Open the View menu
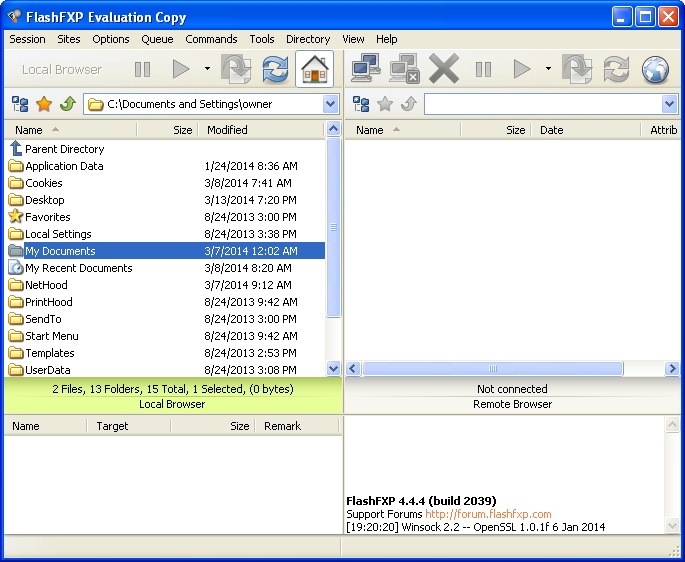Viewport: 685px width, 562px height. point(353,39)
